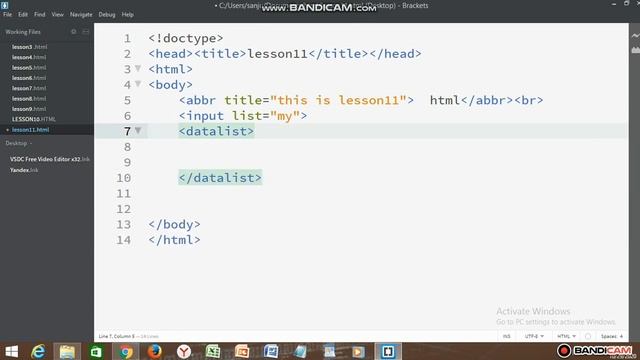Switch to Google Chrome in the taskbar
Image resolution: width=640 pixels, height=360 pixels.
126,351
